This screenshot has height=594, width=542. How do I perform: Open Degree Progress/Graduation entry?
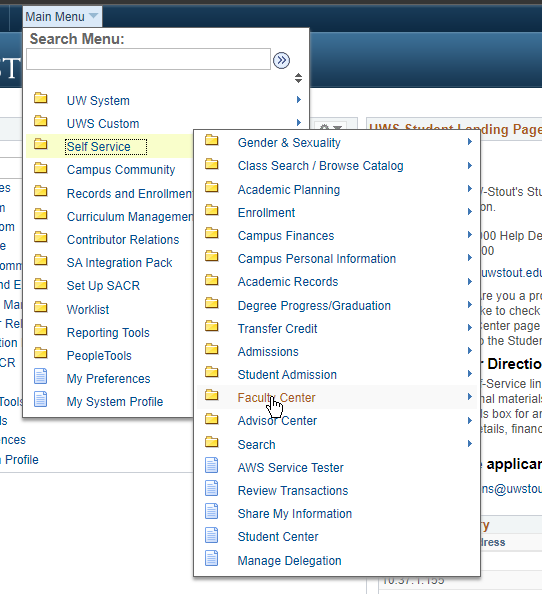click(314, 306)
